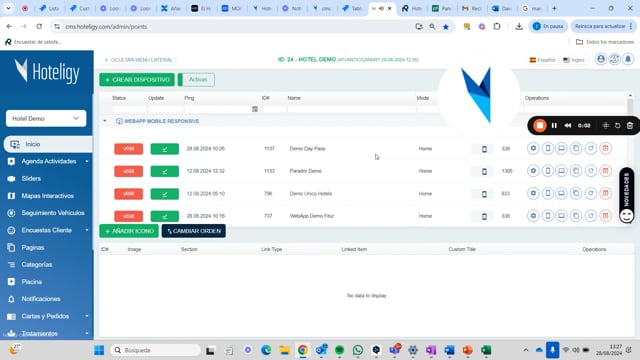Image resolution: width=640 pixels, height=360 pixels.
Task: Click the taskbar Búsqueda search box
Action: tap(156, 350)
